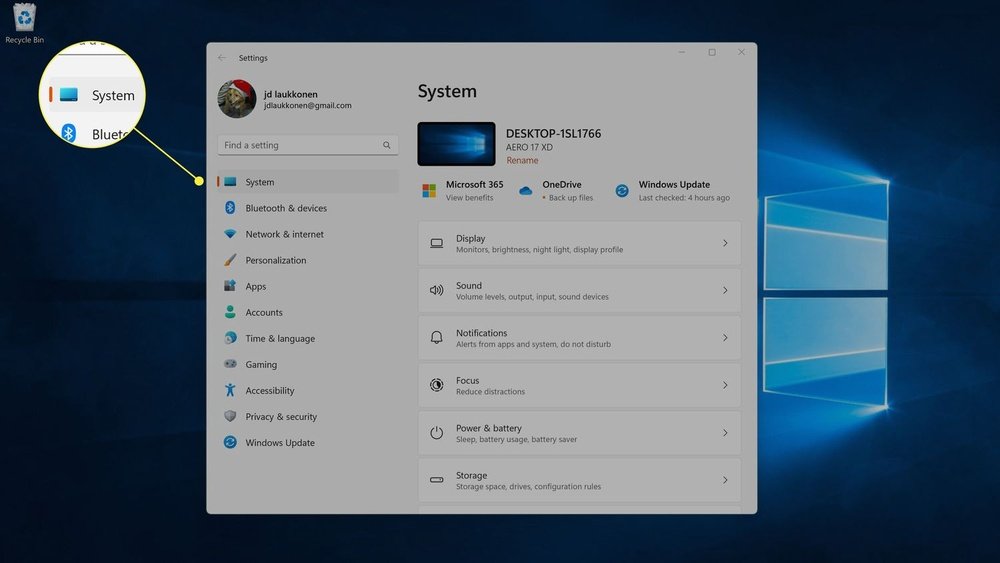Open Time & language section

[x=280, y=339]
